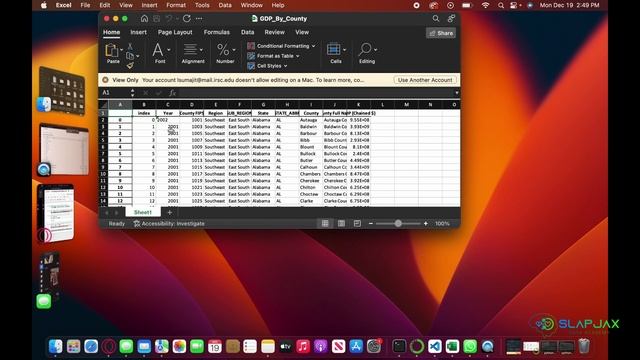The image size is (640, 360).
Task: Click the search magnifier in Excel title bar
Action: [436, 18]
